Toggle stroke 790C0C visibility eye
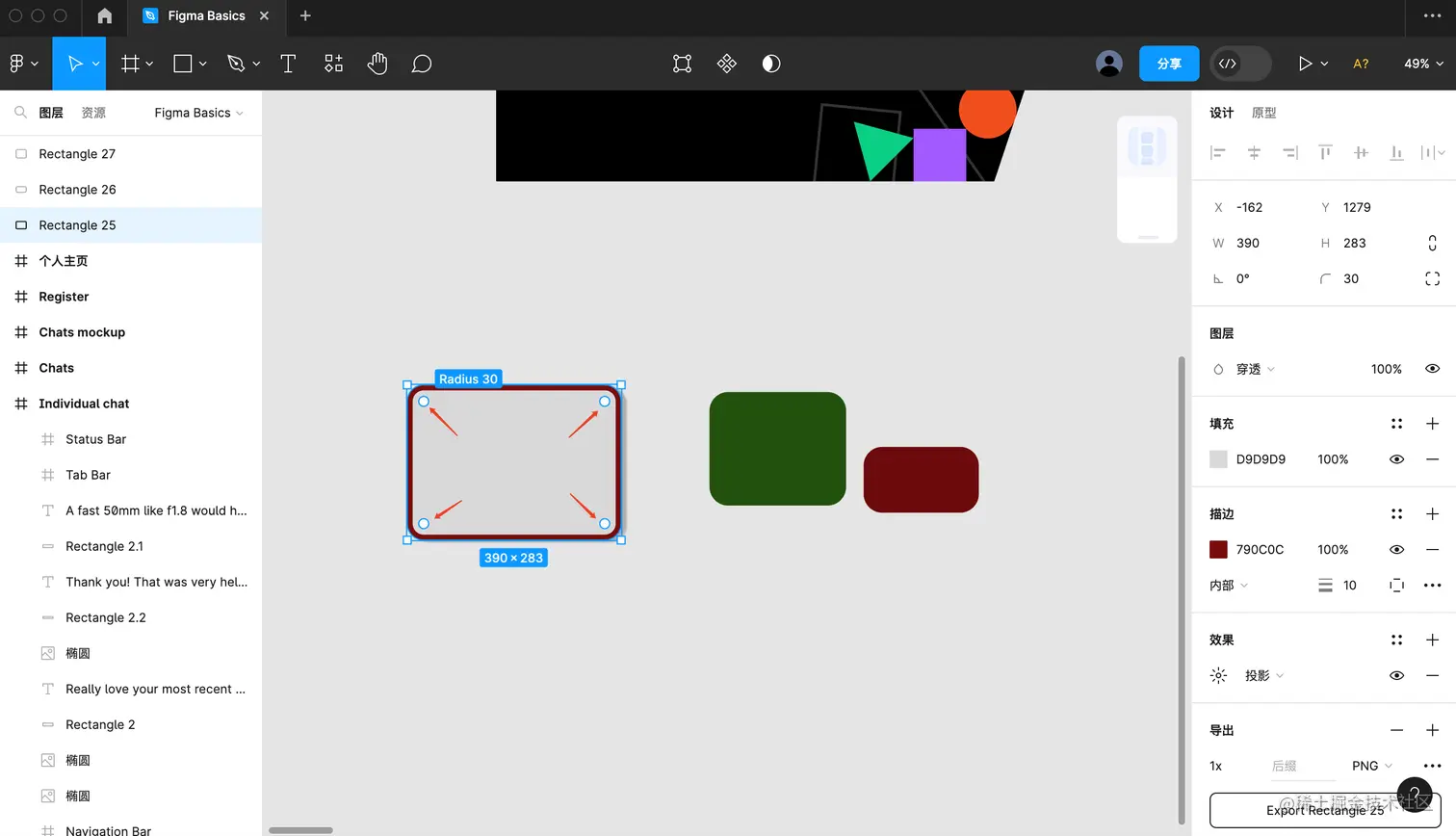1456x836 pixels. point(1396,549)
